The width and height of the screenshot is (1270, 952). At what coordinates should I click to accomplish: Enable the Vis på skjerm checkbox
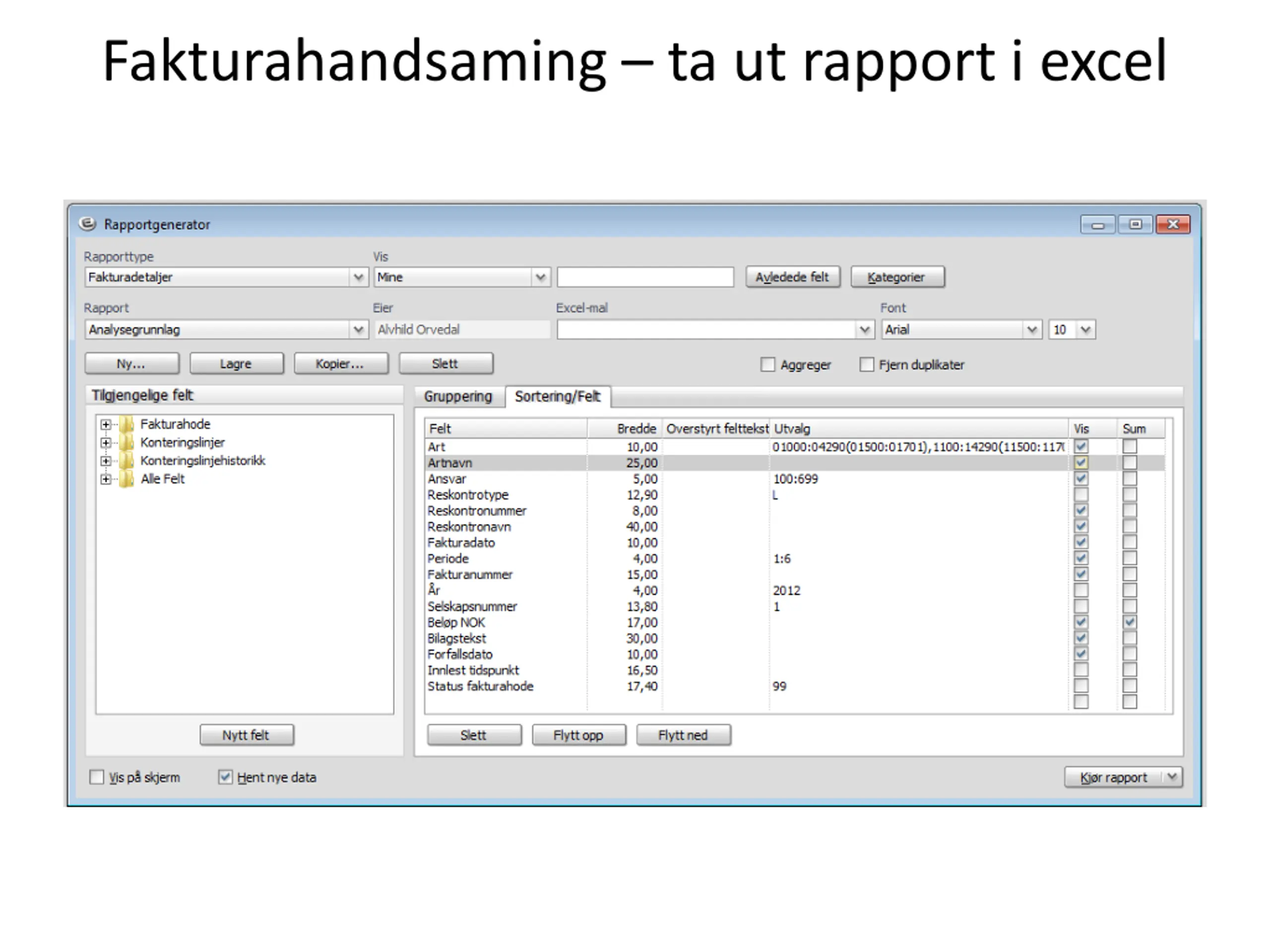tap(96, 777)
